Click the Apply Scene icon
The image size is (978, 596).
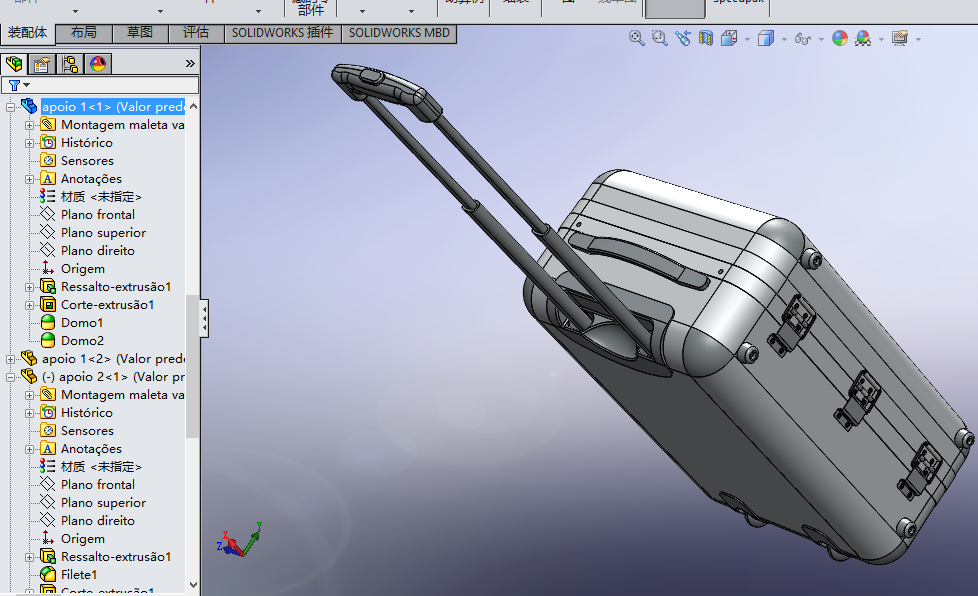[x=863, y=39]
